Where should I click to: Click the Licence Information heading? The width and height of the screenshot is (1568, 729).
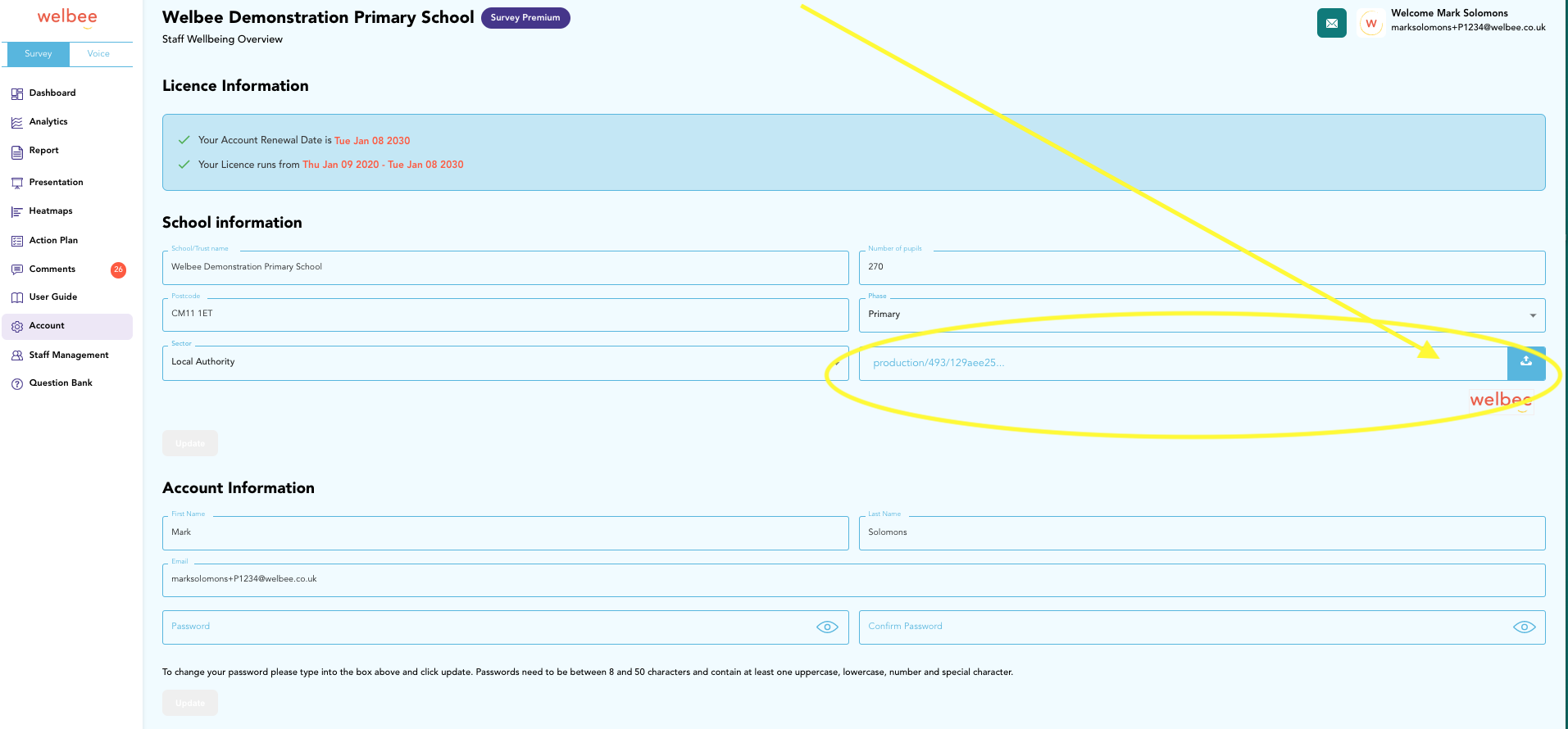(235, 86)
